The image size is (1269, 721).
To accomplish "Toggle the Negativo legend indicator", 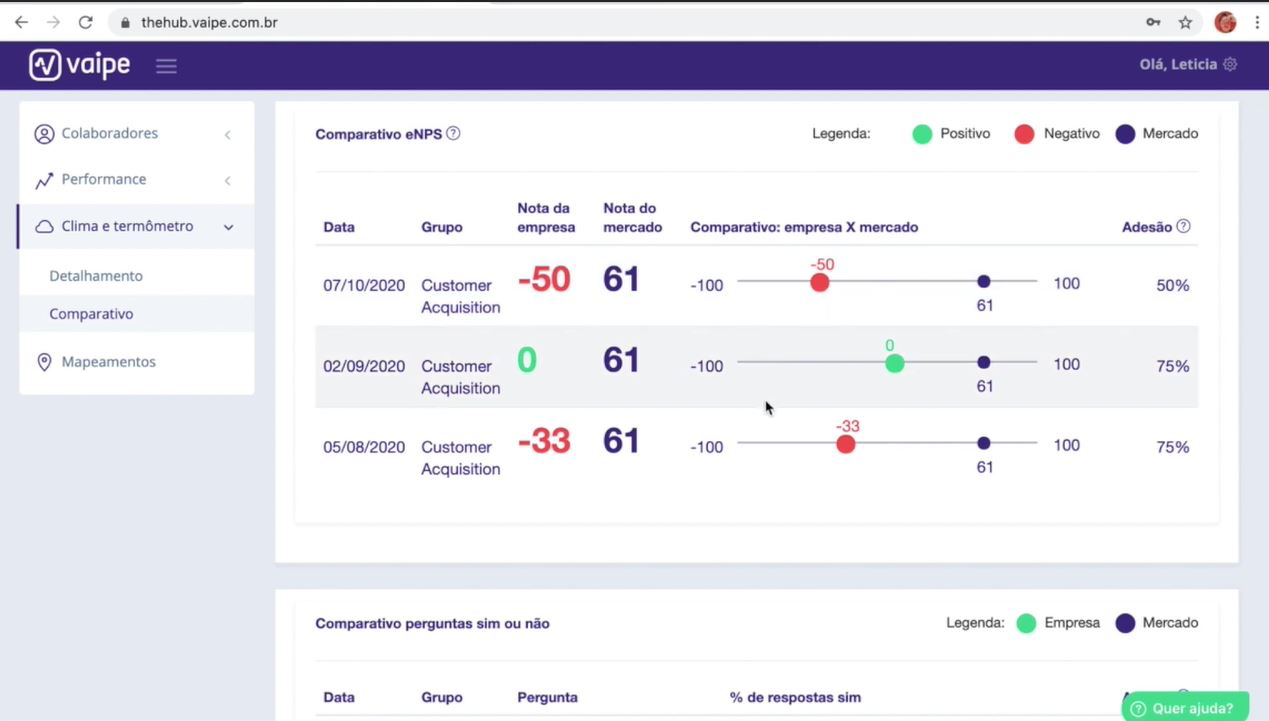I will coord(1024,133).
